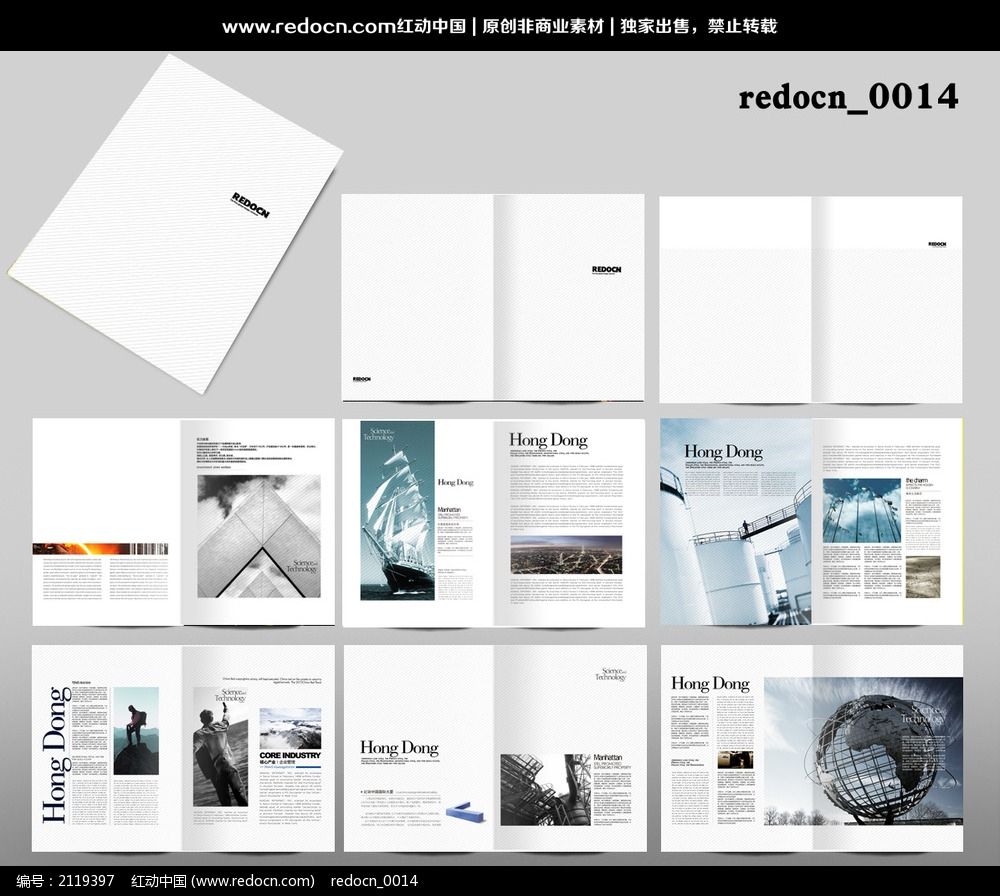Click the vertical Hong Dong title
Screen dimensions: 1000x896
pyautogui.click(x=56, y=754)
